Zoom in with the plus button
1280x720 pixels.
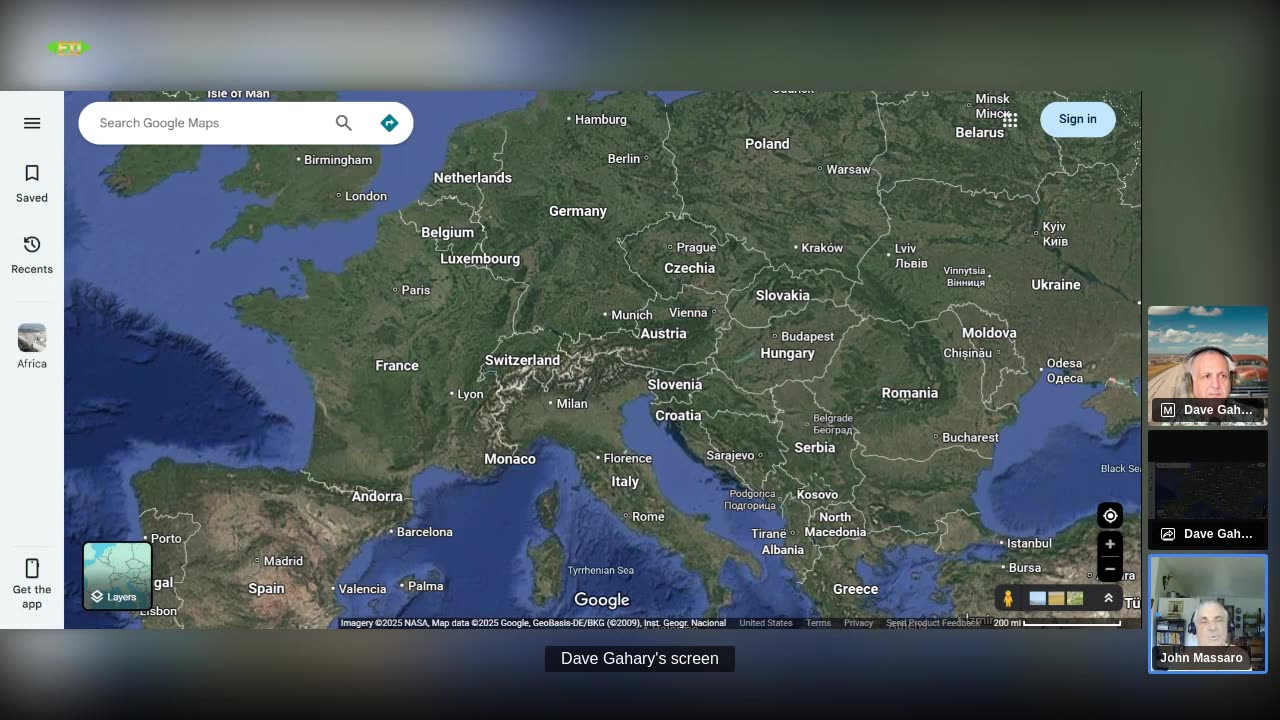click(x=1110, y=545)
